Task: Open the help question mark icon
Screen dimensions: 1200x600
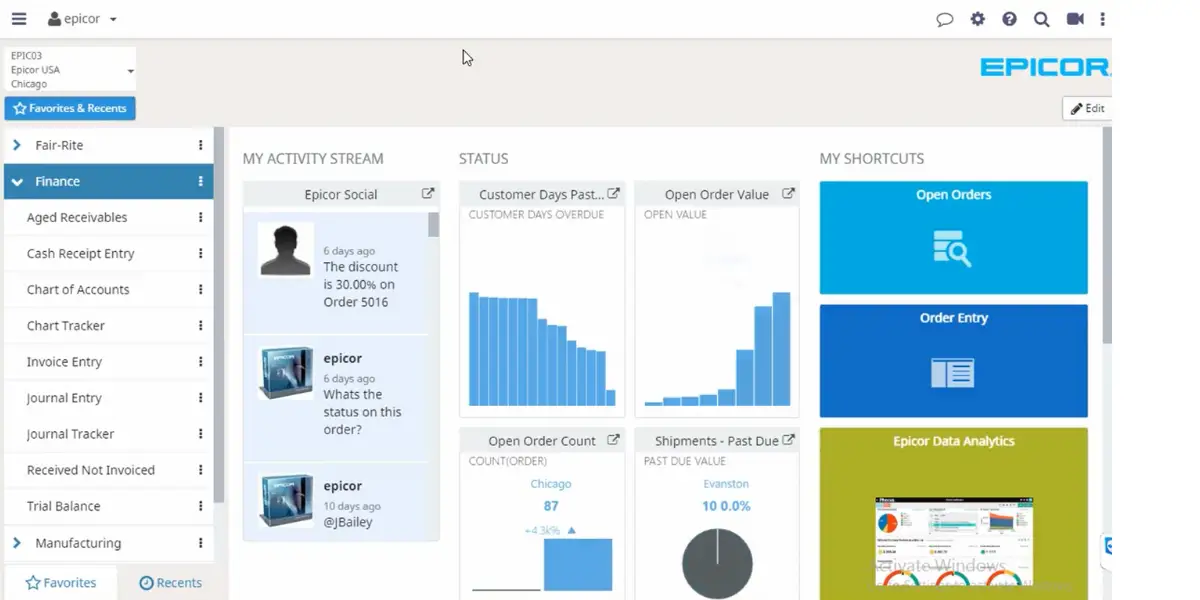Action: coord(1010,19)
